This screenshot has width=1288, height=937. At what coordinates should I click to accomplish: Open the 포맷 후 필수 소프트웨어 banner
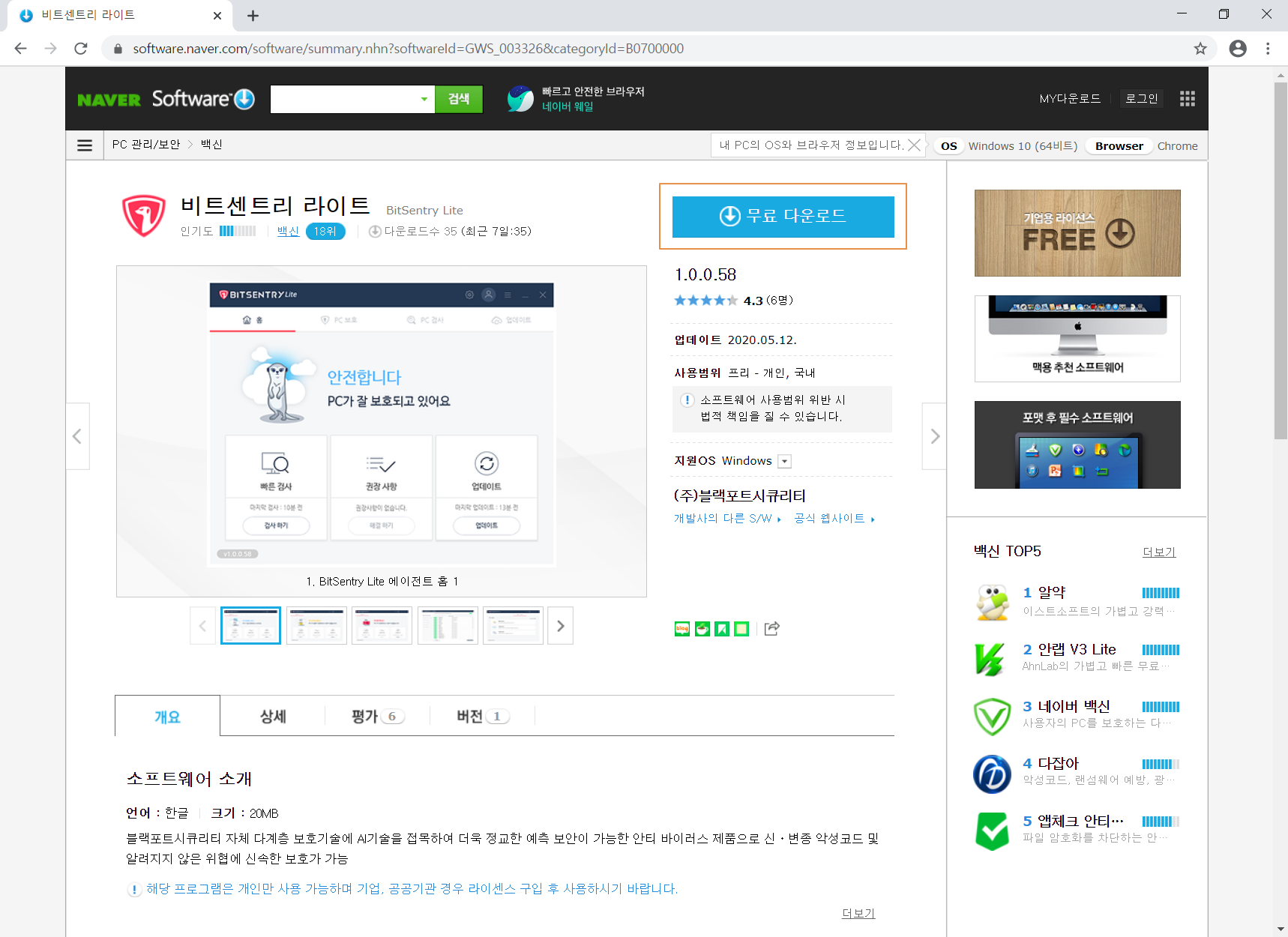[x=1077, y=445]
